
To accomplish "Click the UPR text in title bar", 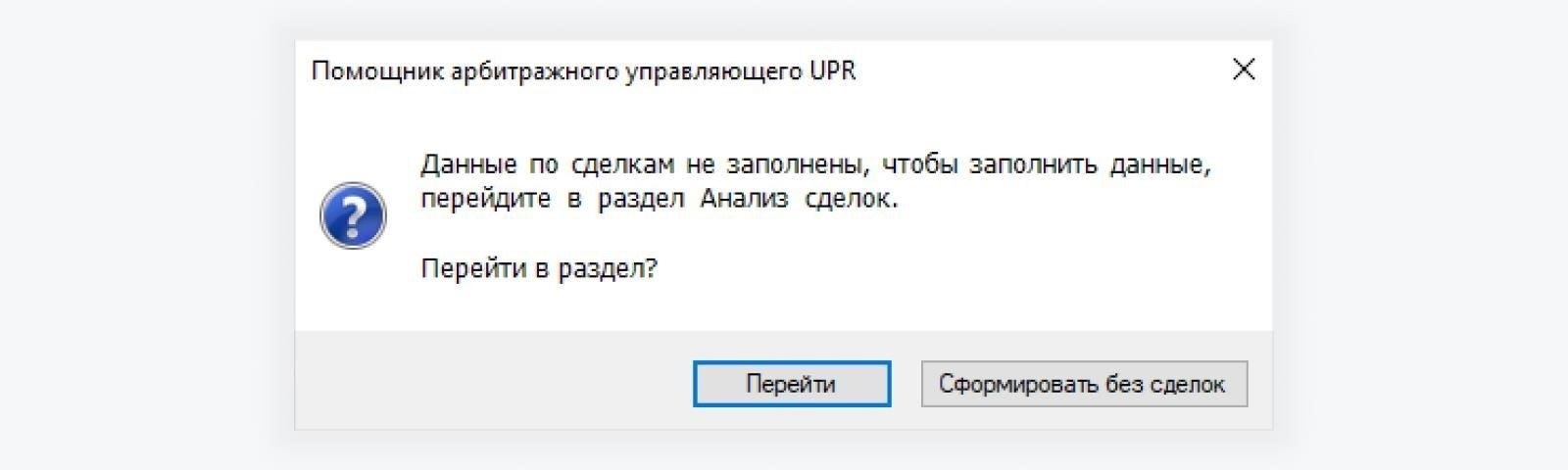I will pos(832,71).
